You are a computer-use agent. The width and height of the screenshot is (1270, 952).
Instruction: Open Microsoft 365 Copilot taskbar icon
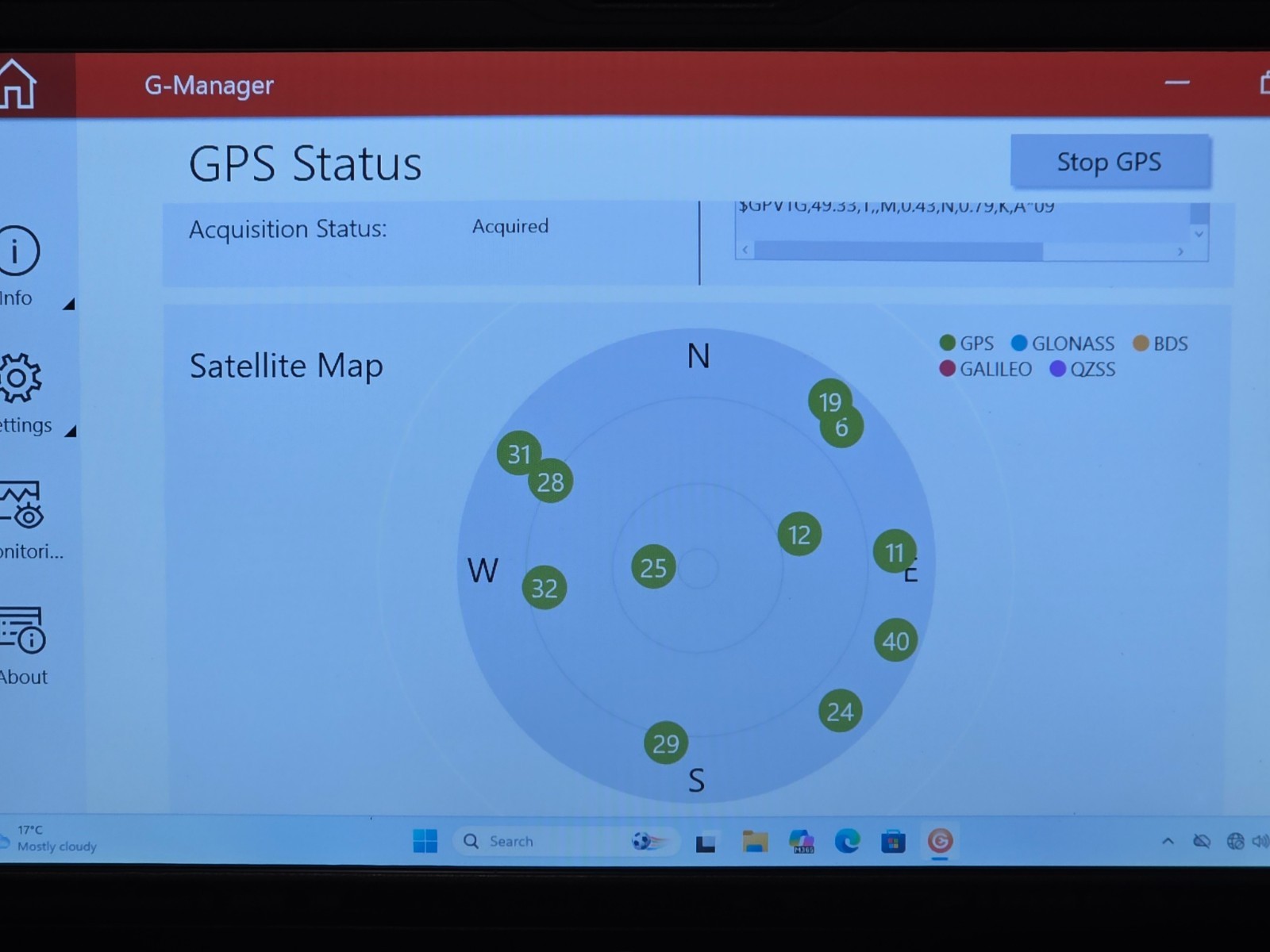point(802,841)
